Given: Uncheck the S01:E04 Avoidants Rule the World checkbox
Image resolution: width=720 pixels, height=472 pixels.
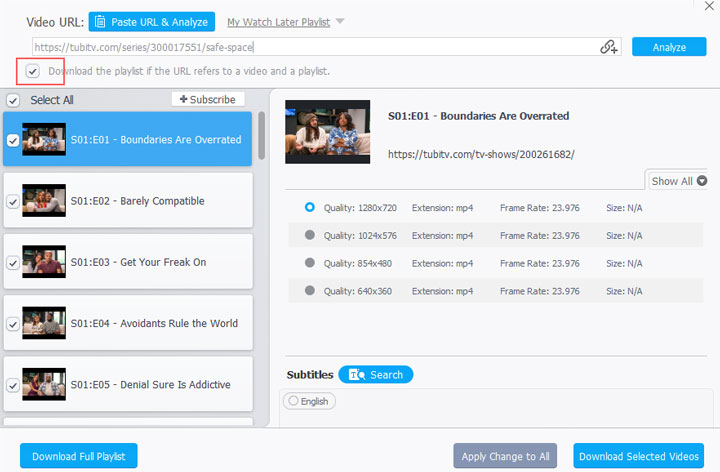Looking at the screenshot, I should pos(13,324).
